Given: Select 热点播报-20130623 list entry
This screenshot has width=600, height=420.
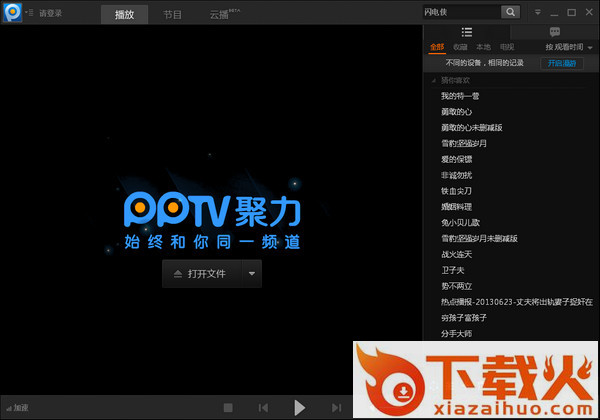Looking at the screenshot, I should coord(517,302).
